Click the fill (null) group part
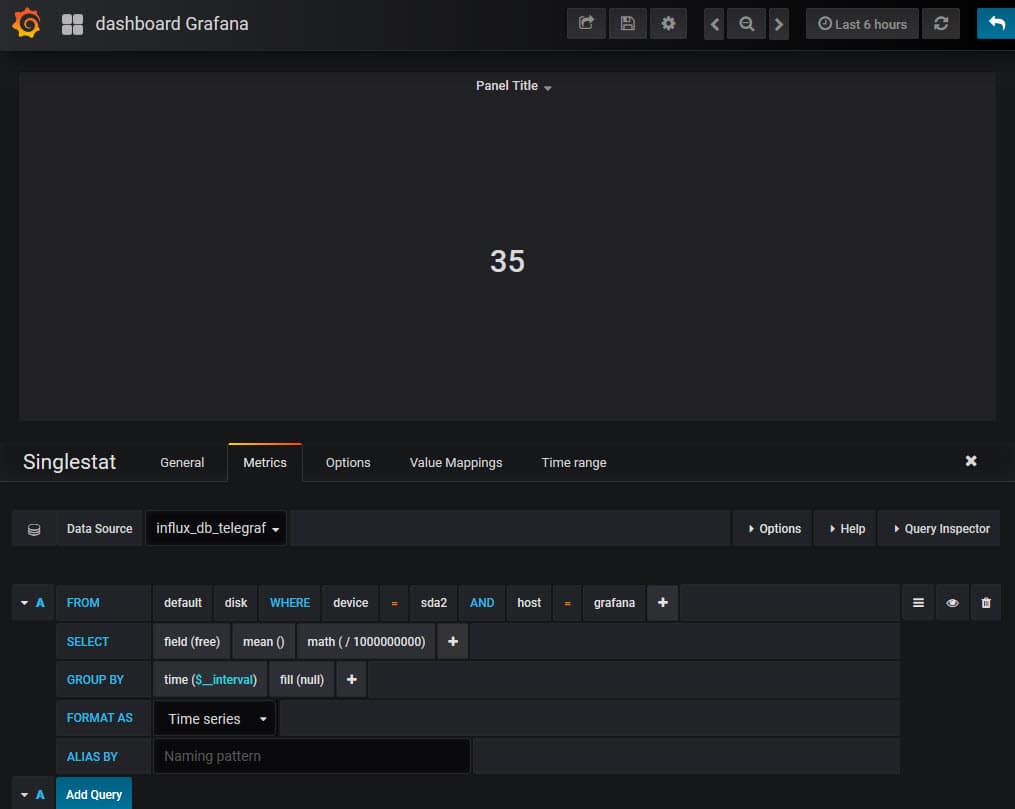 pyautogui.click(x=302, y=680)
